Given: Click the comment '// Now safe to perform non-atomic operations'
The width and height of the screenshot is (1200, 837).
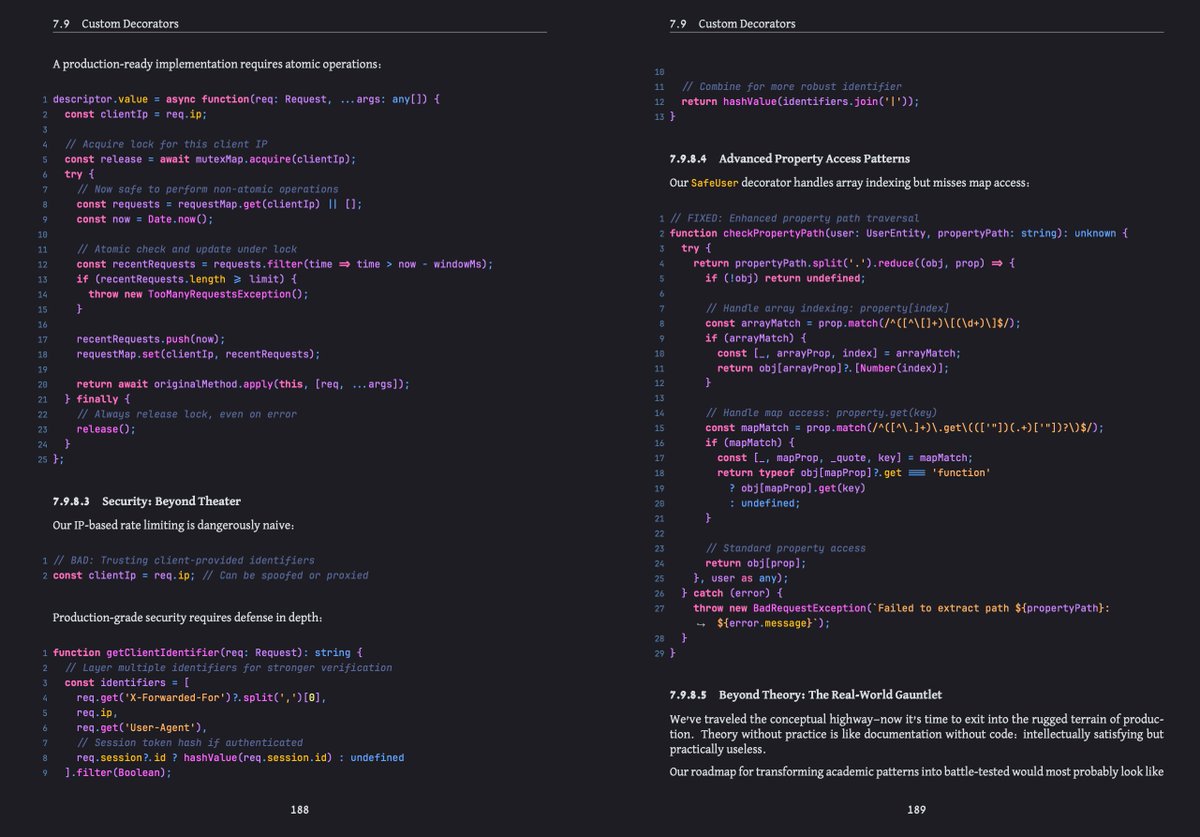Looking at the screenshot, I should pyautogui.click(x=208, y=189).
